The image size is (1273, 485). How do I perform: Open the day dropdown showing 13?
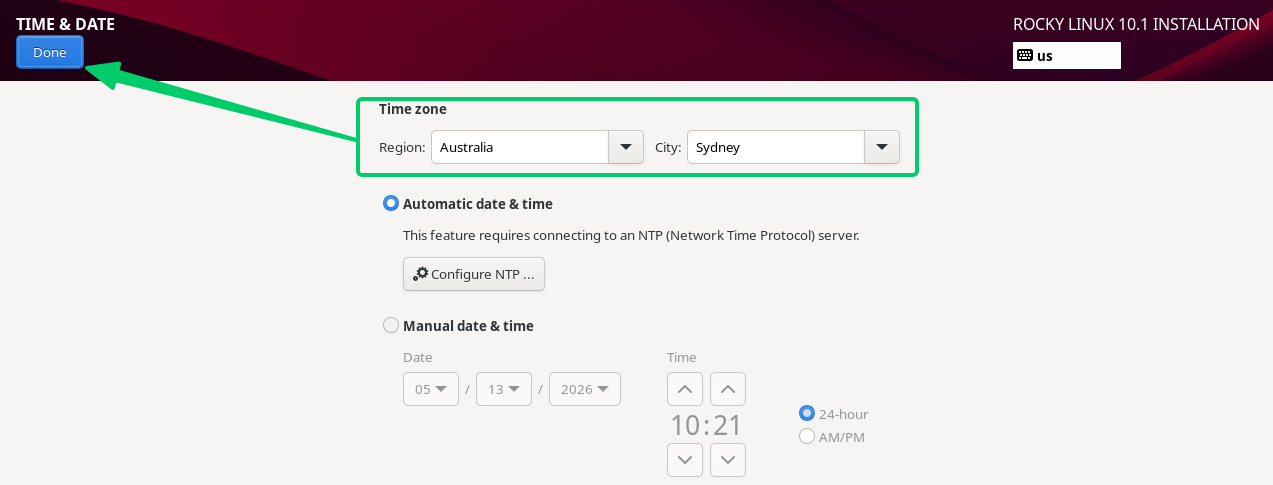(504, 389)
